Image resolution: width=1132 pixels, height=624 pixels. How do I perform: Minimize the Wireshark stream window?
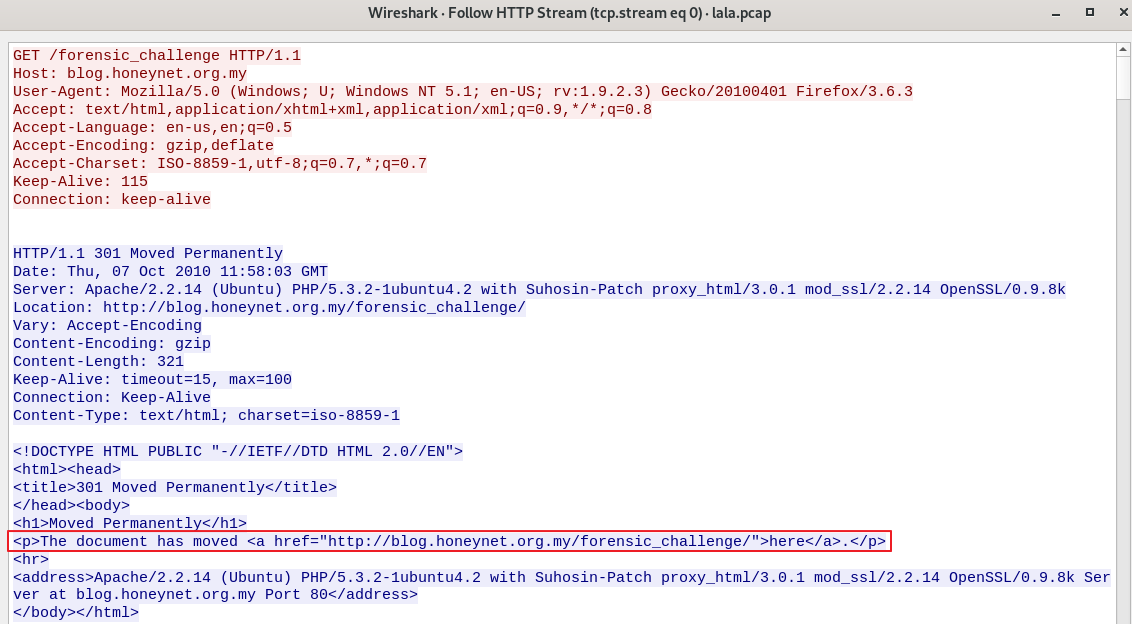click(x=1058, y=13)
